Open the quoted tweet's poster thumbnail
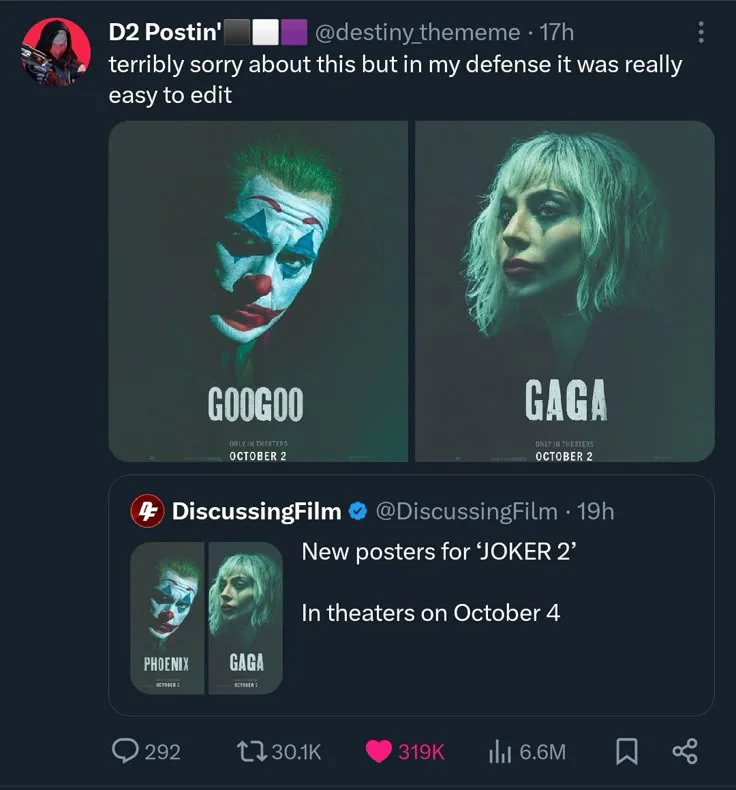The height and width of the screenshot is (790, 736). coord(207,617)
